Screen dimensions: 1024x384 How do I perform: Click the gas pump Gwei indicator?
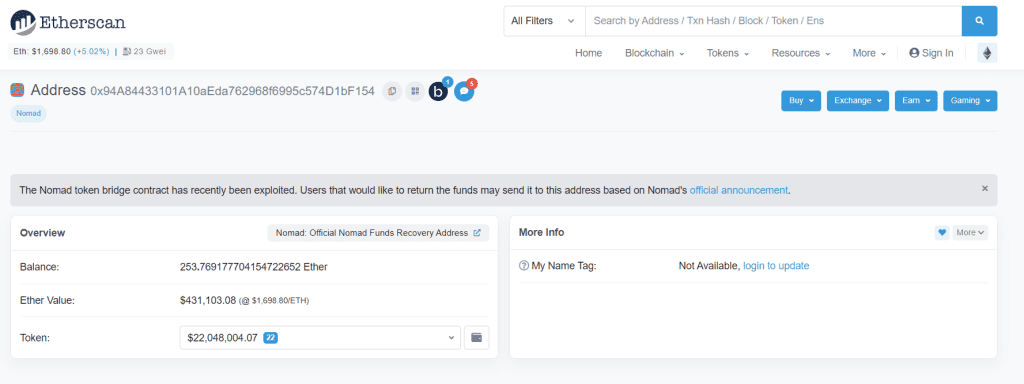tap(144, 52)
